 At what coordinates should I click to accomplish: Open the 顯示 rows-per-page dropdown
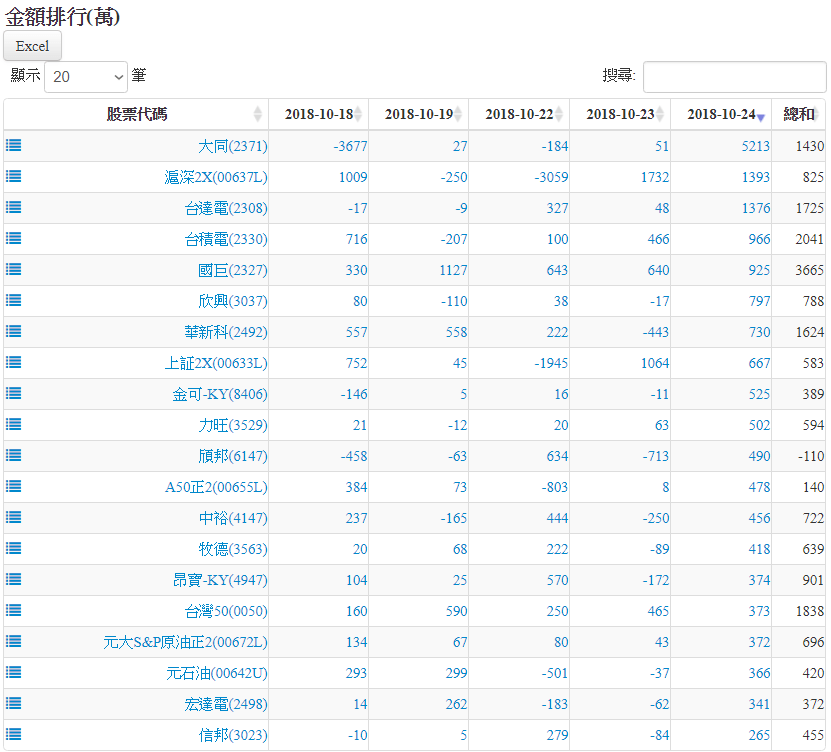(86, 76)
